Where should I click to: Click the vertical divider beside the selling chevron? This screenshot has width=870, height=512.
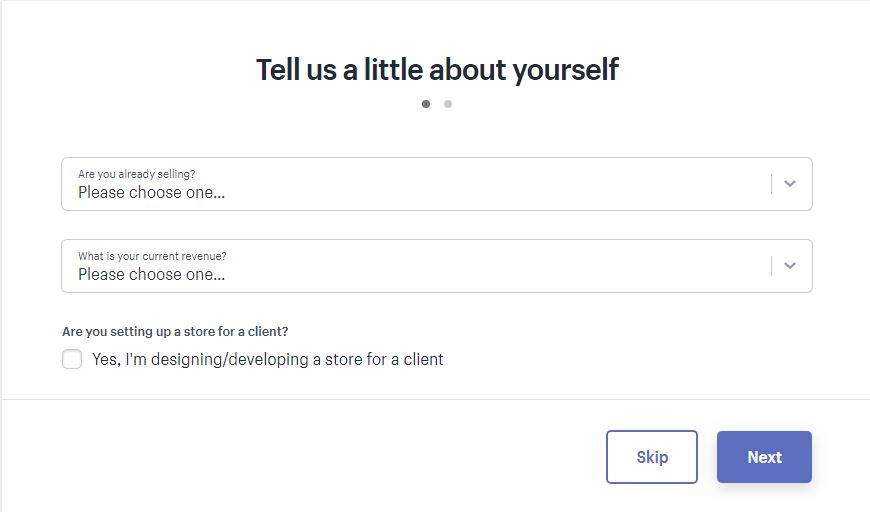(x=771, y=184)
